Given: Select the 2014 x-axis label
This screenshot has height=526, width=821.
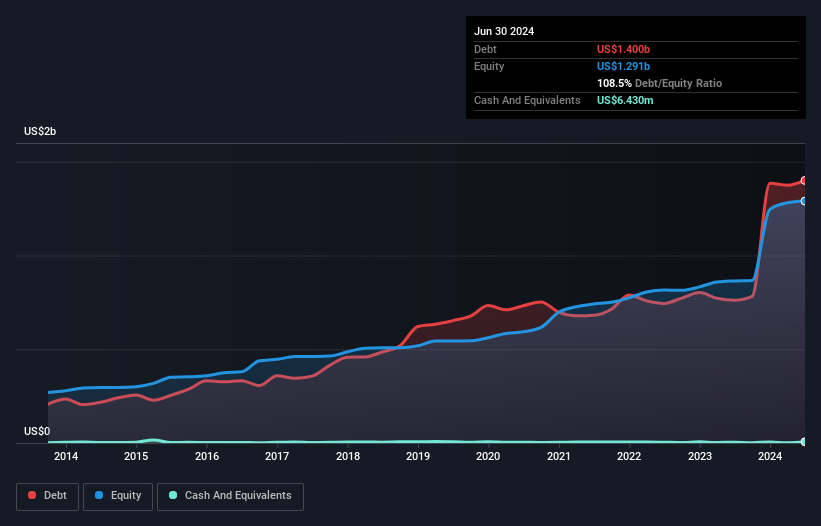Looking at the screenshot, I should [x=66, y=456].
